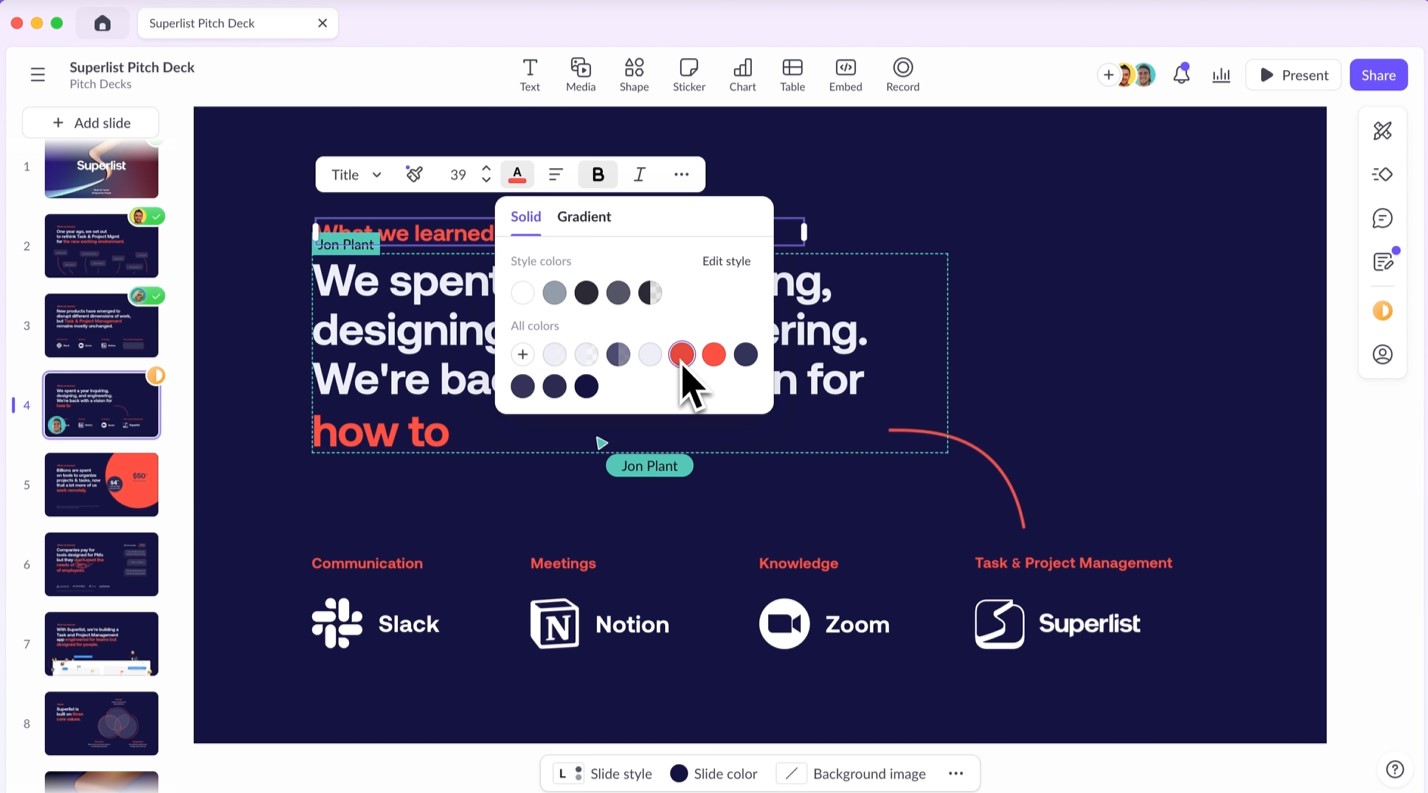Insert a Table from toolbar

pos(792,74)
